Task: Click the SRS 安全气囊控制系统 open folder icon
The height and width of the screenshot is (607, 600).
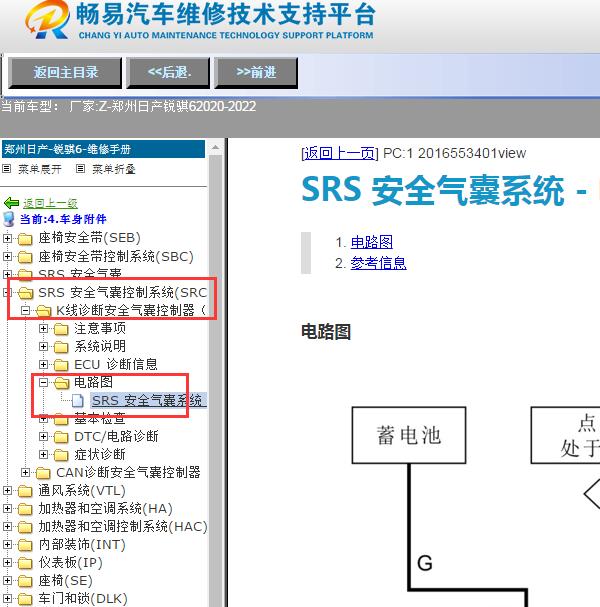Action: [x=26, y=293]
